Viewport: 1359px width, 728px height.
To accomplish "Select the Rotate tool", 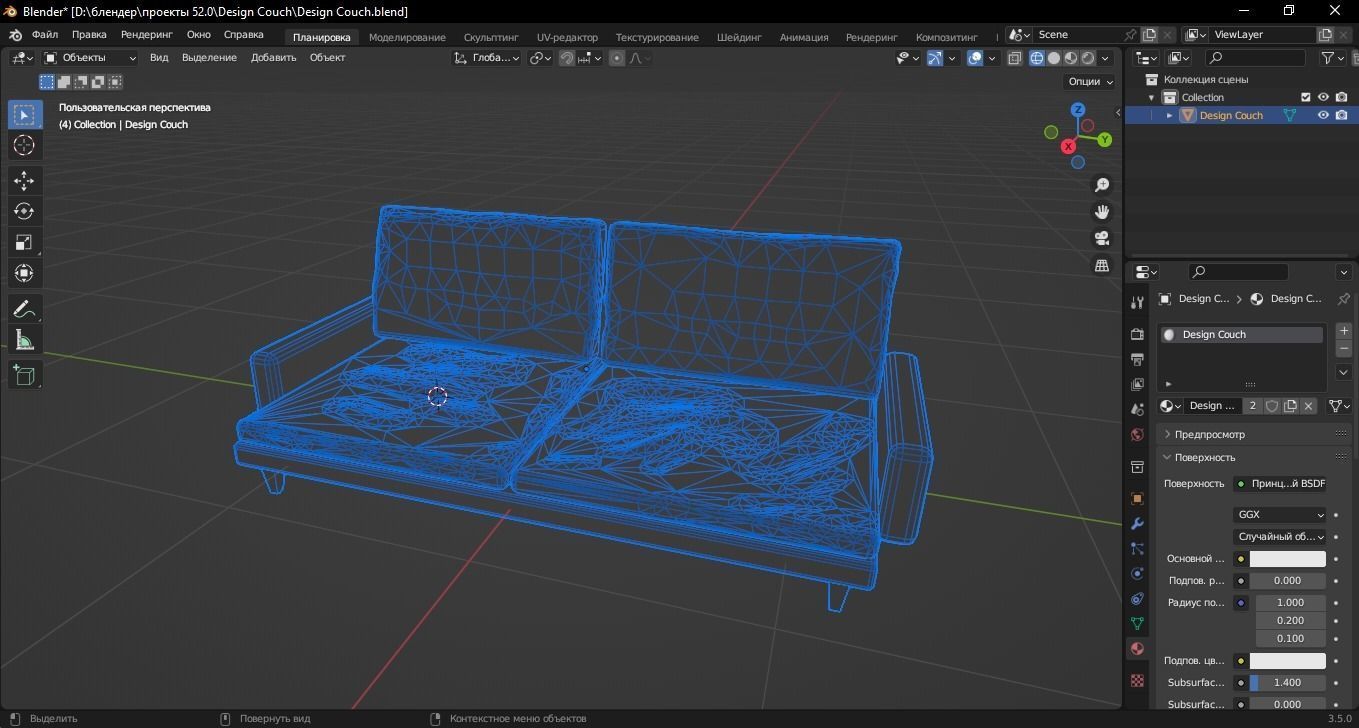I will 24,211.
